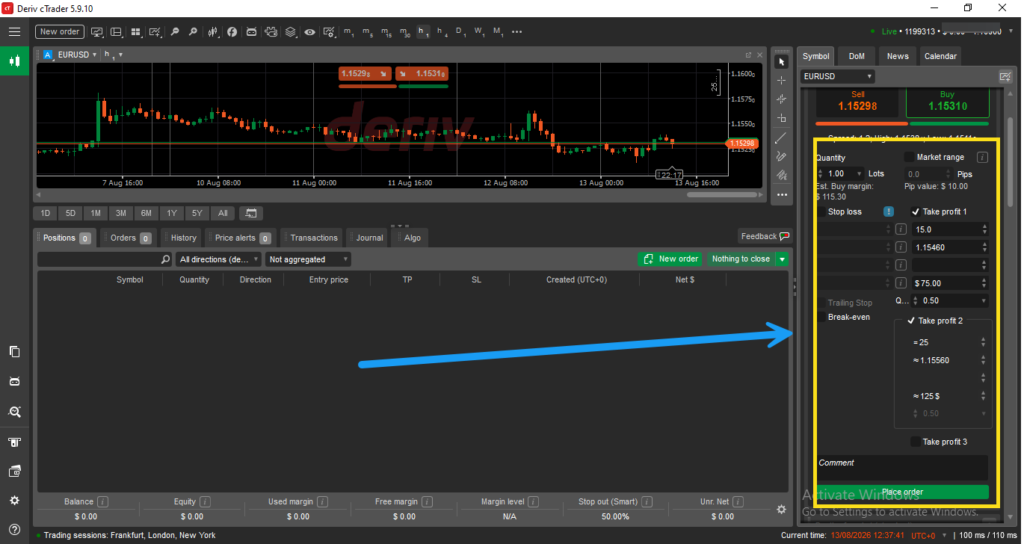Expand the All directions filter dropdown
This screenshot has height=544, width=1024.
click(x=218, y=259)
